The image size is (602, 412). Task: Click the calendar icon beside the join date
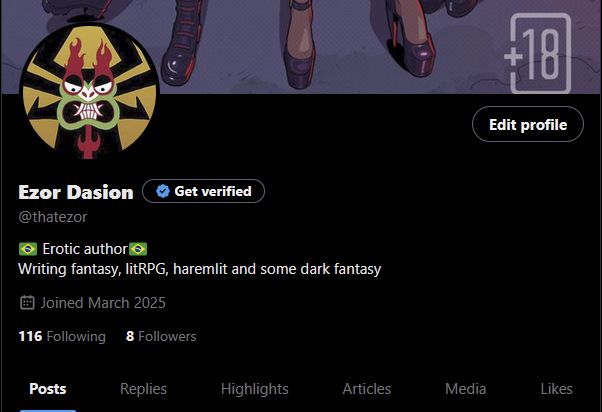(x=27, y=303)
